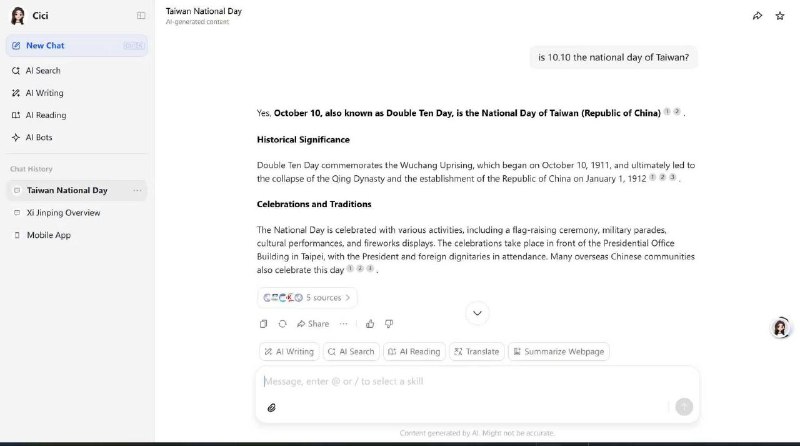The width and height of the screenshot is (800, 446).
Task: Collapse the sidebar with the panel icon
Action: coord(141,16)
